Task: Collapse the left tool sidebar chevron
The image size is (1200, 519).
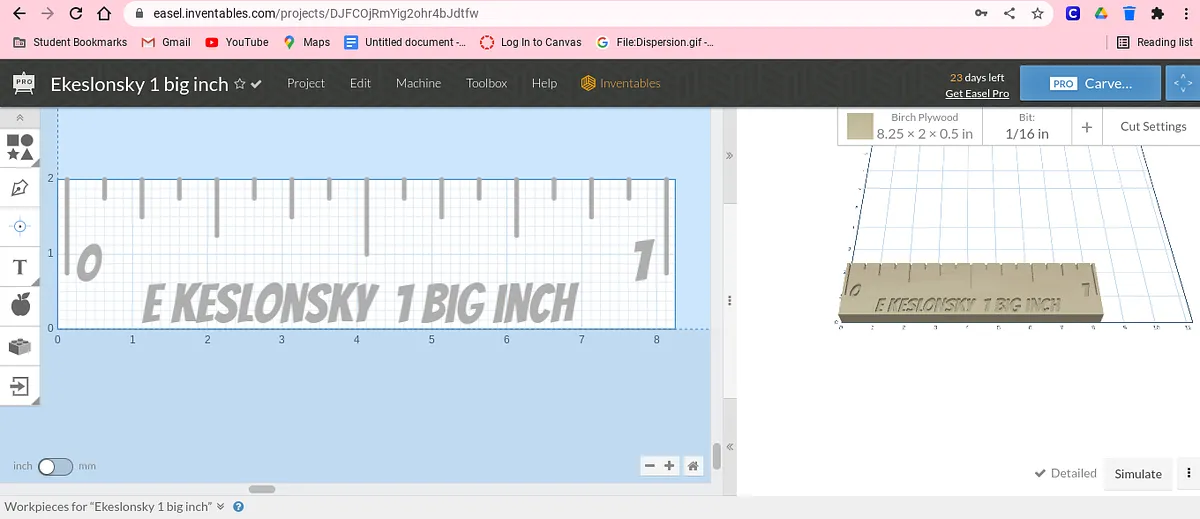Action: 20,118
